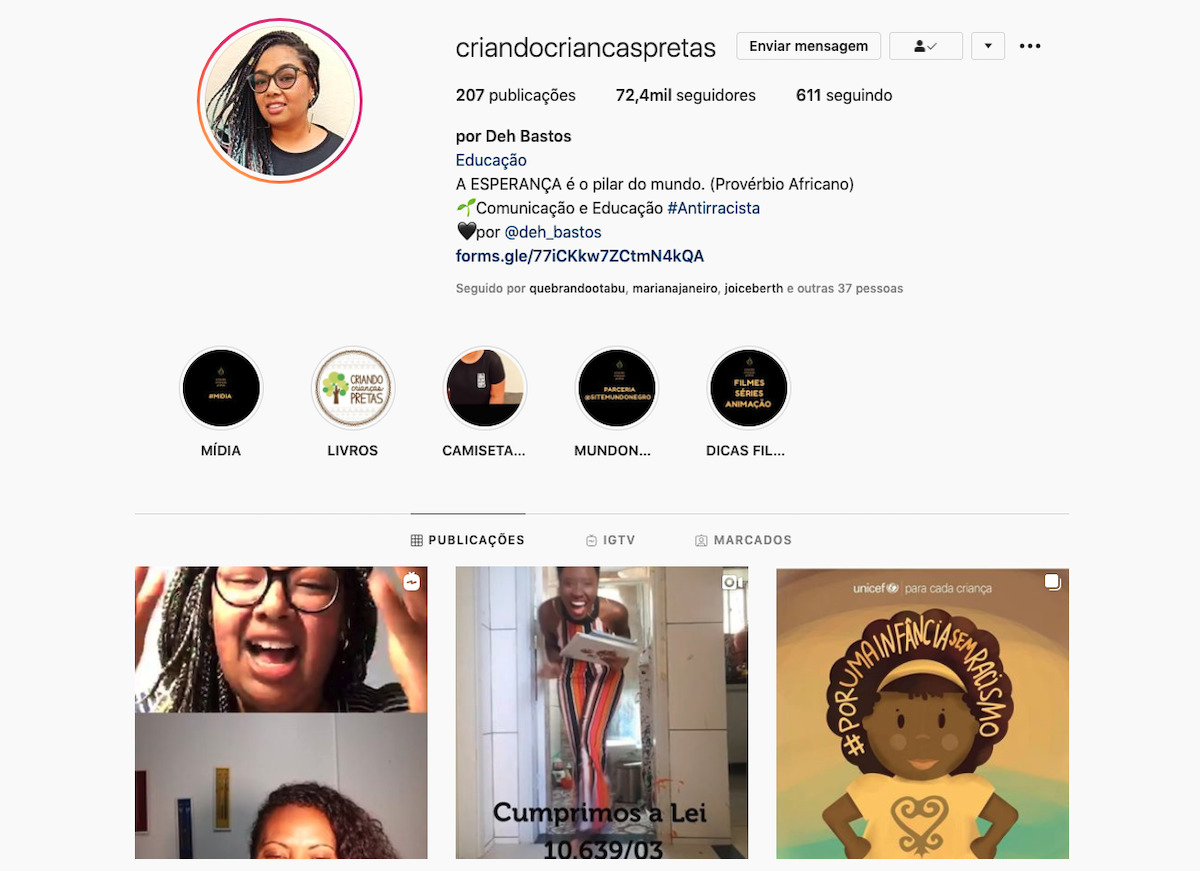Open the DICAS FIL... highlight circle
1200x871 pixels.
pos(748,388)
